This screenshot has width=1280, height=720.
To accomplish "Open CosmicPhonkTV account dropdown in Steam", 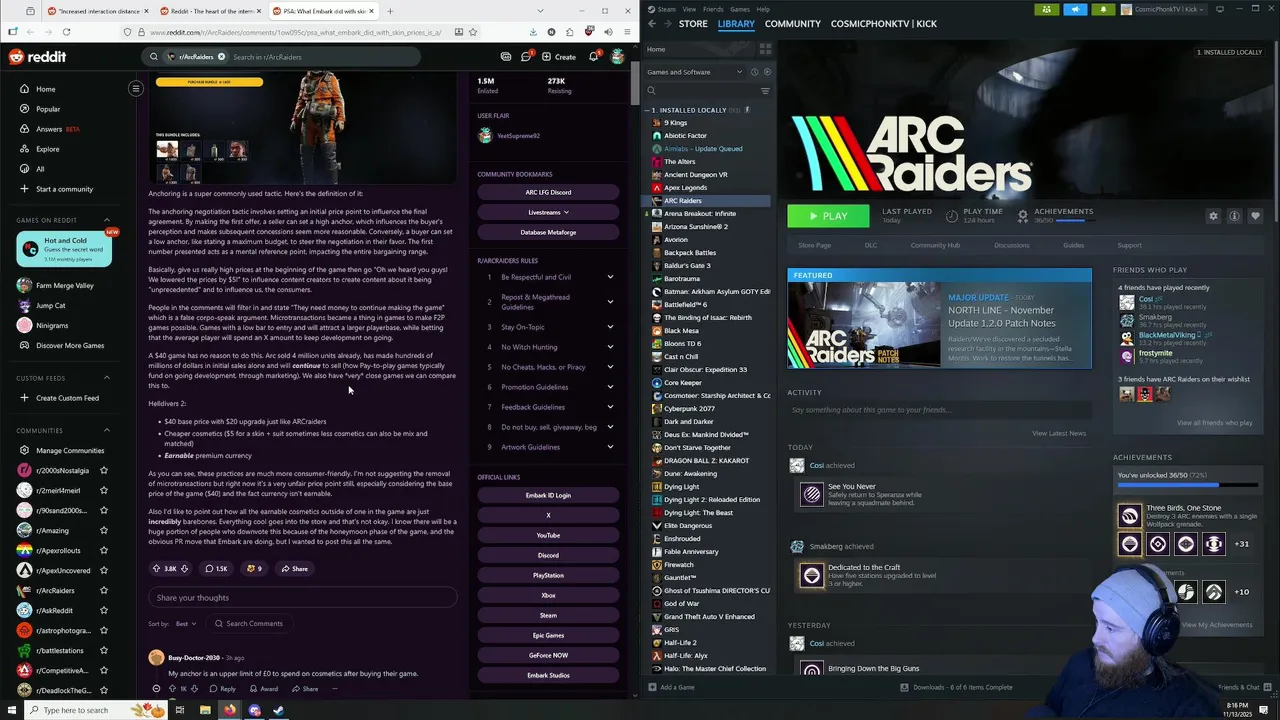I will click(x=1165, y=9).
